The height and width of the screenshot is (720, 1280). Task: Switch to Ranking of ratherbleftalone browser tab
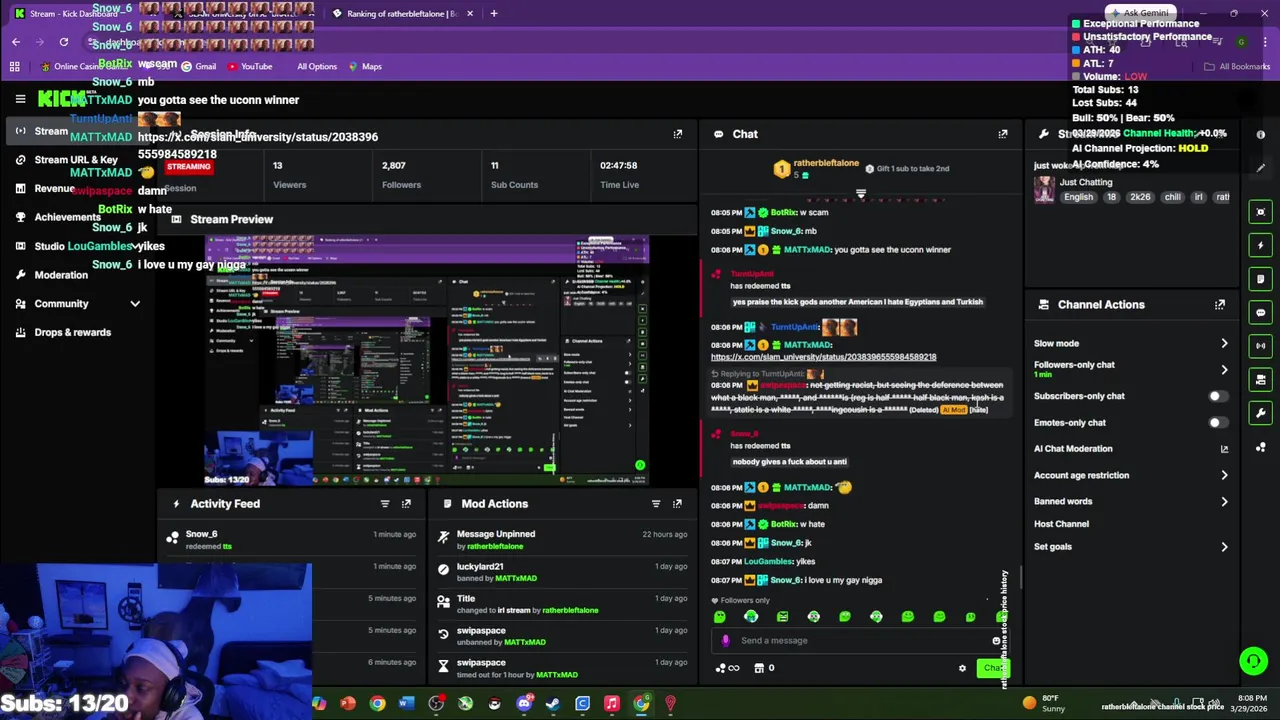402,14
